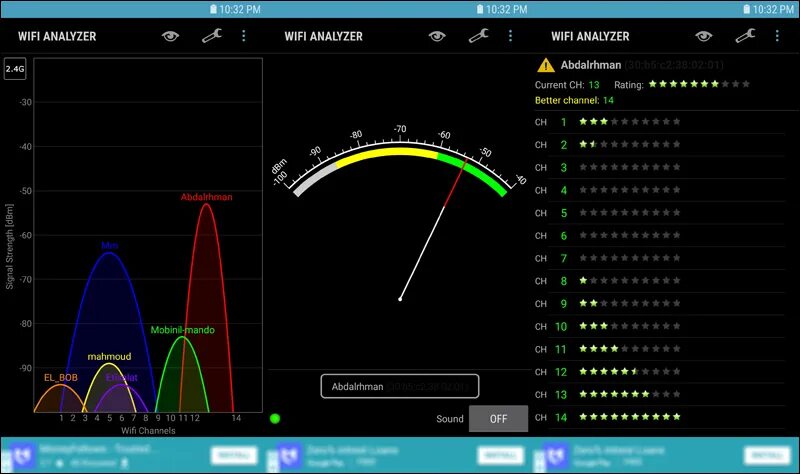Tap the Sound label beside the toggle
Image resolution: width=800 pixels, height=474 pixels.
point(449,419)
